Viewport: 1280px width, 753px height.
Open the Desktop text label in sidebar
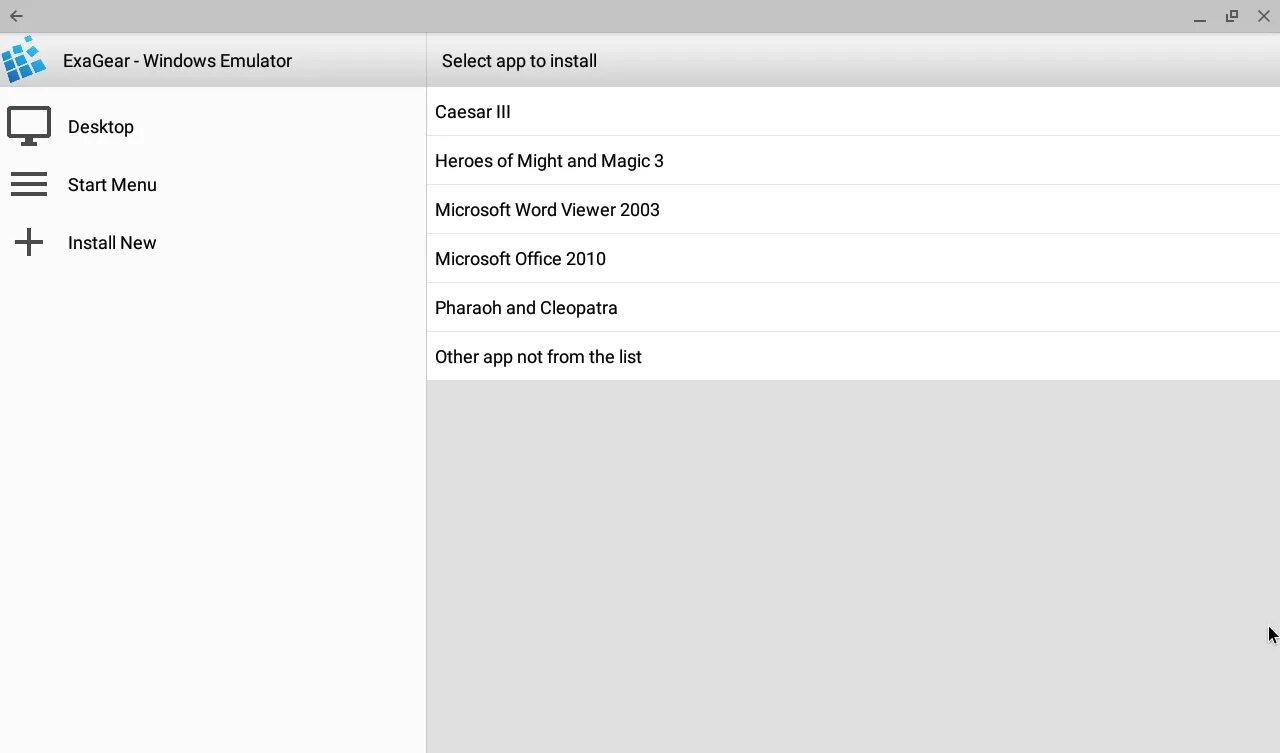click(101, 127)
